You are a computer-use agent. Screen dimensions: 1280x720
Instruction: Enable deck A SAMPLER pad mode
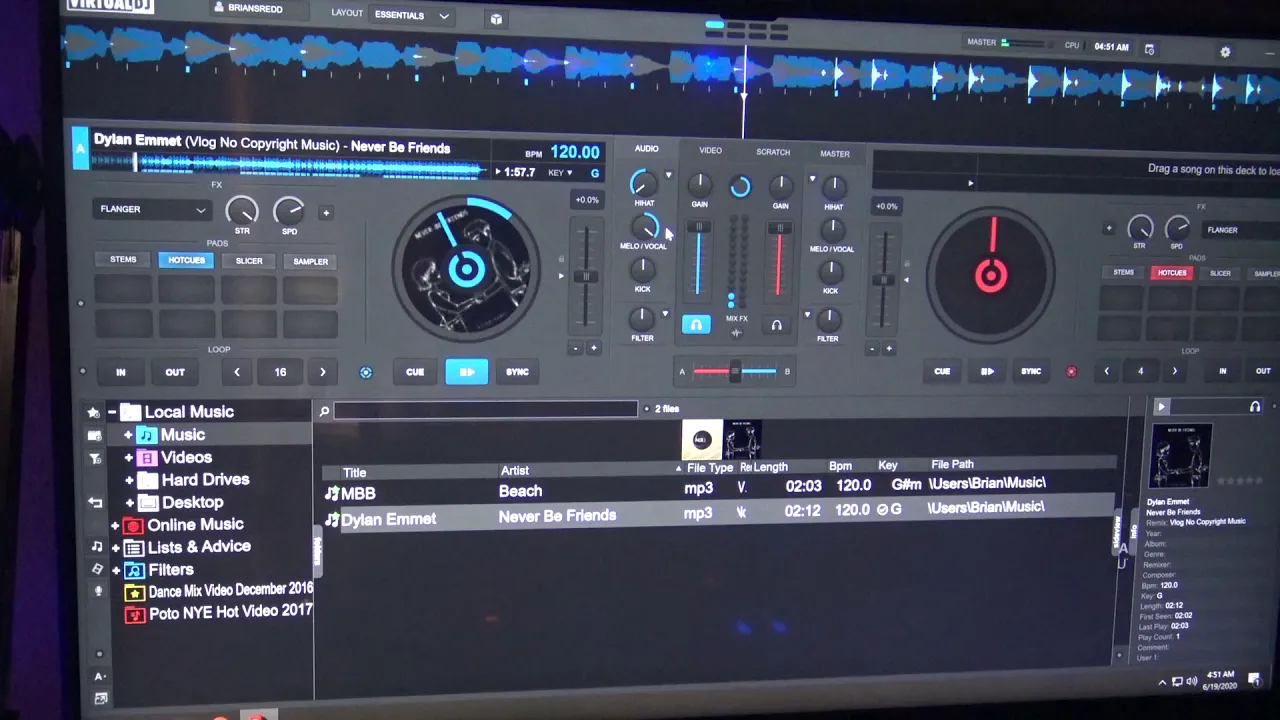310,262
